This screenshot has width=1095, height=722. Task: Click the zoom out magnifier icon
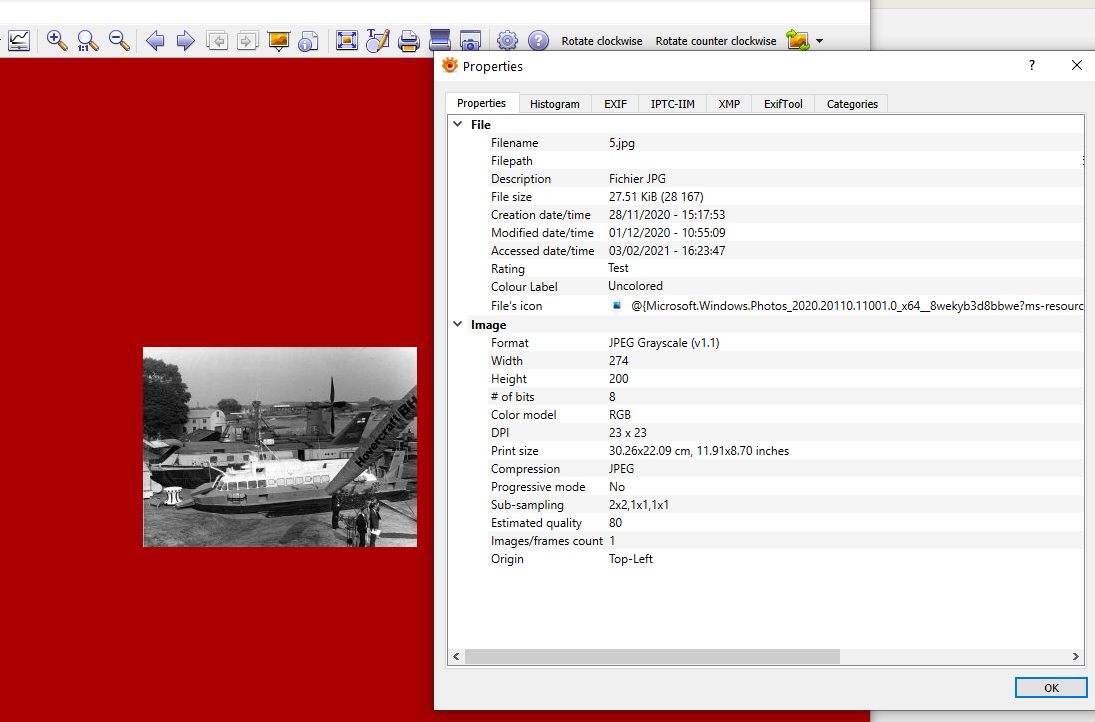coord(119,41)
